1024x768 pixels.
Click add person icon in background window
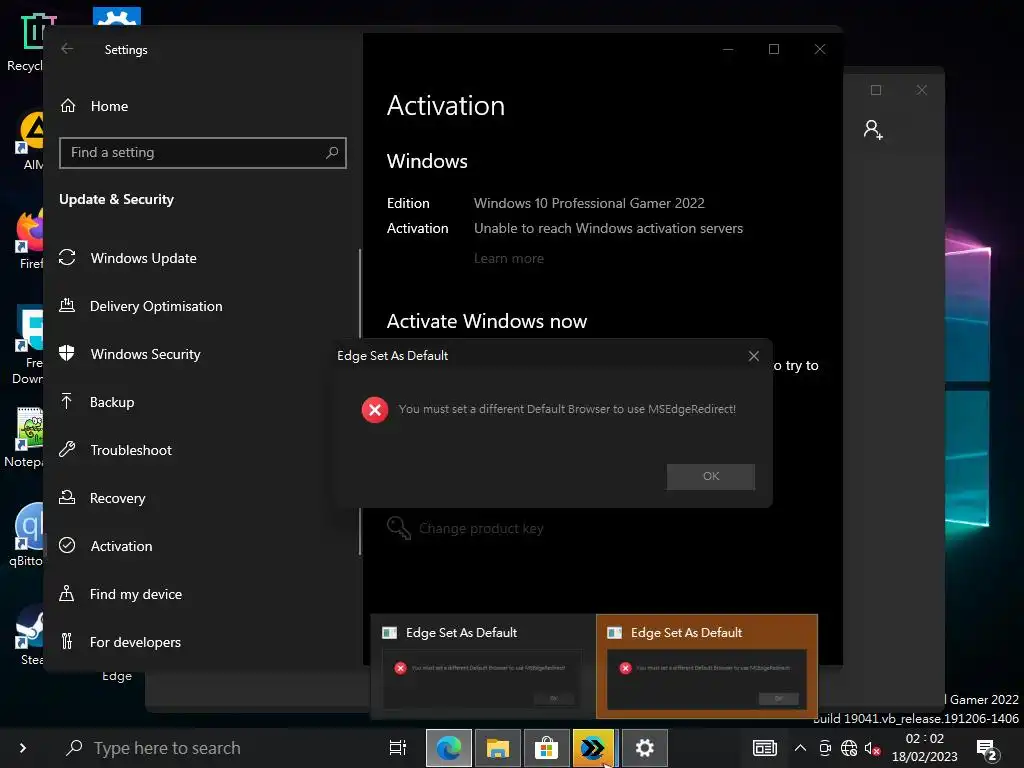[873, 129]
